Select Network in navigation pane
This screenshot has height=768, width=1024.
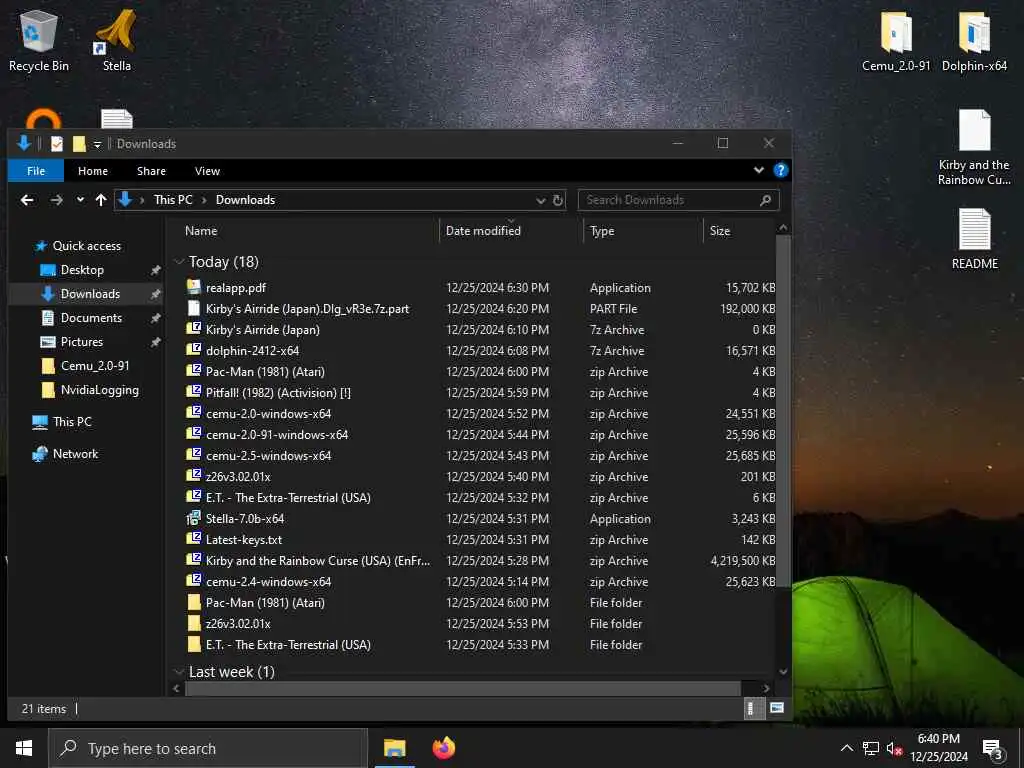(75, 454)
